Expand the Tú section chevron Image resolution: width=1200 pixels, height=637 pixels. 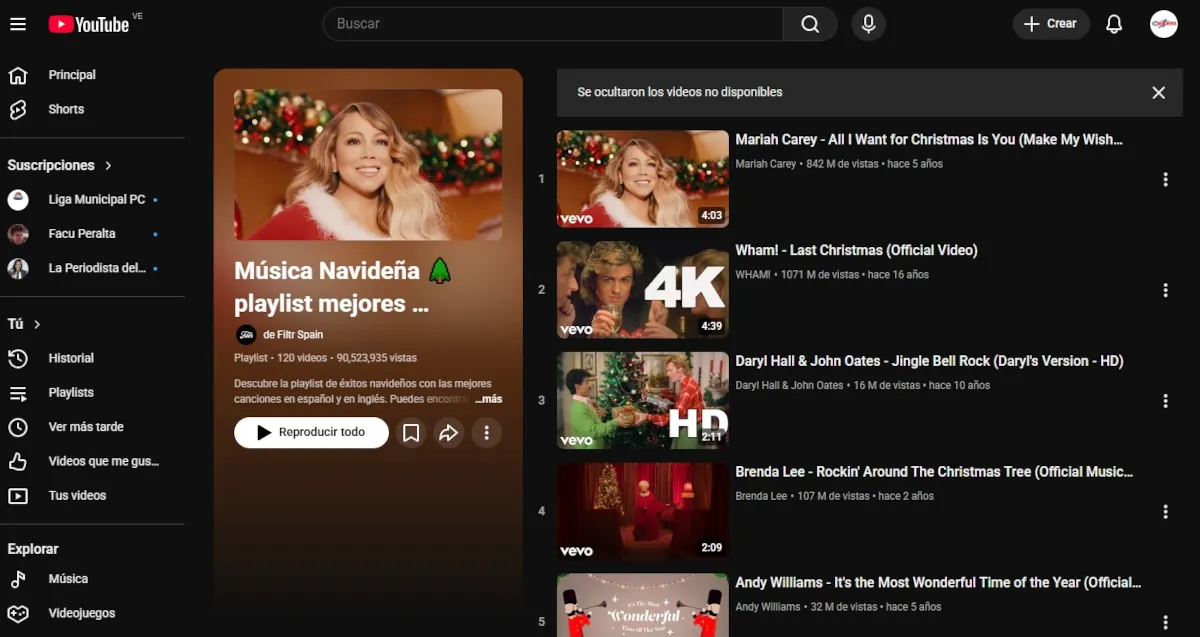click(37, 324)
